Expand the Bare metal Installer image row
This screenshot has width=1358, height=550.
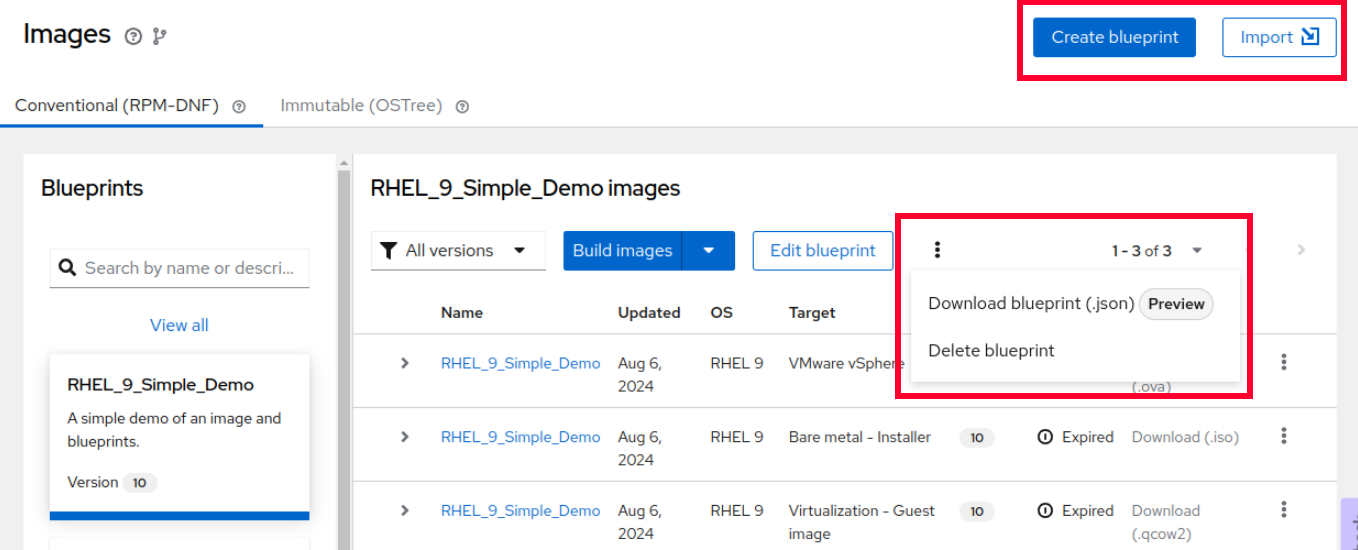click(x=405, y=437)
